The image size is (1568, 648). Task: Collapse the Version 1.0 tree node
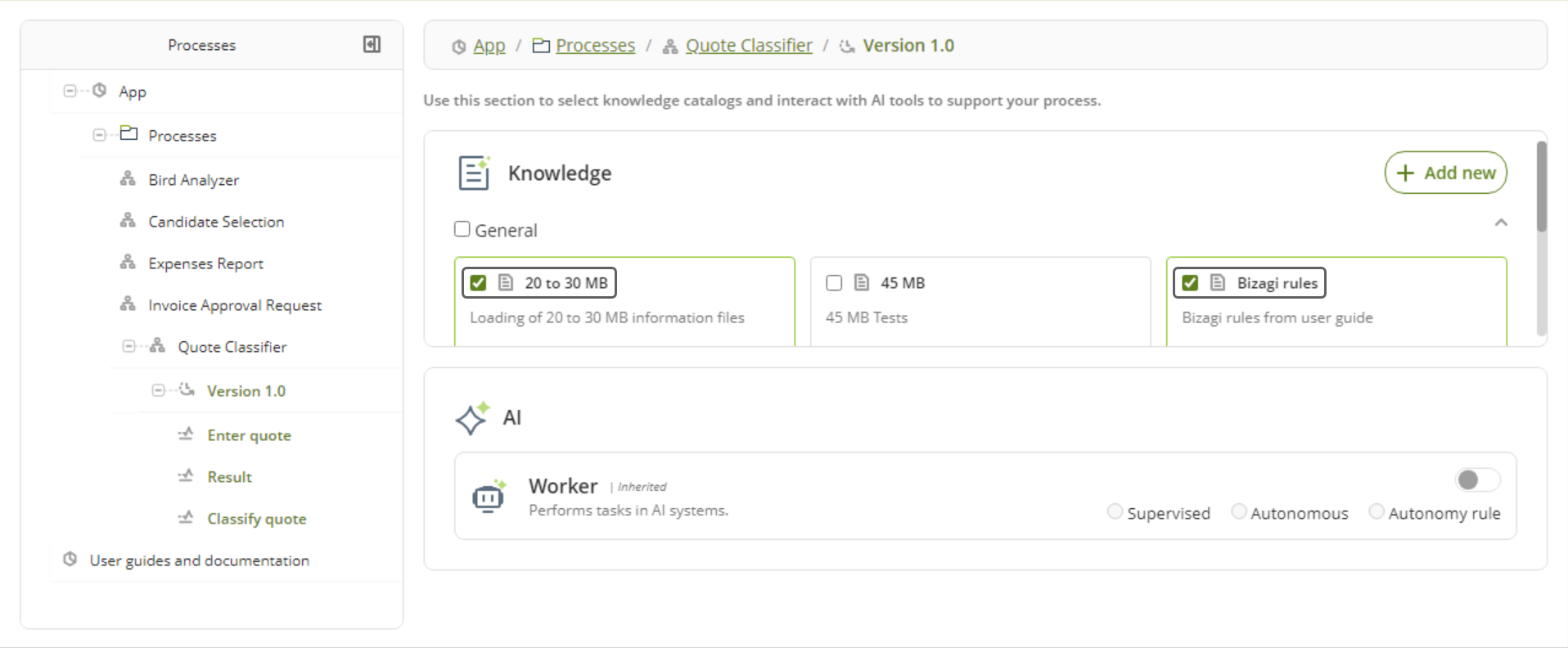point(158,391)
